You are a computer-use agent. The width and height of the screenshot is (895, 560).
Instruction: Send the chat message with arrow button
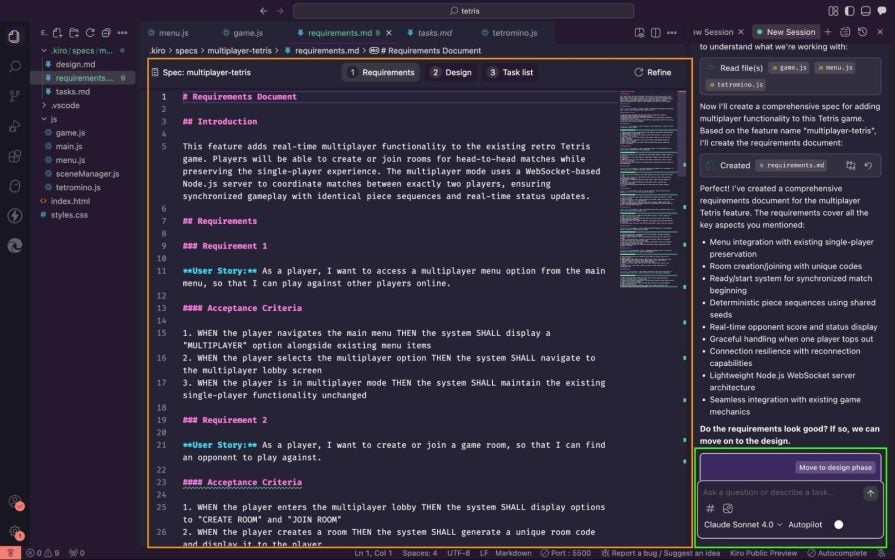click(x=870, y=493)
